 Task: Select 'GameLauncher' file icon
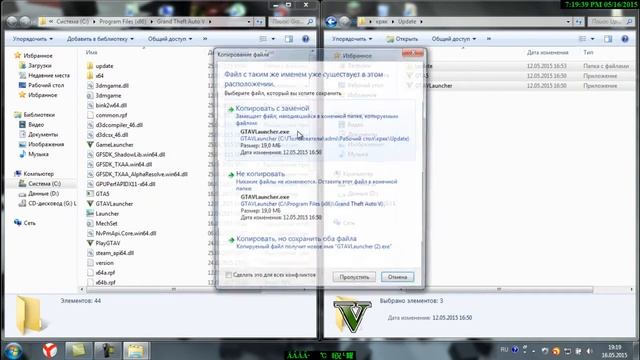[90, 144]
